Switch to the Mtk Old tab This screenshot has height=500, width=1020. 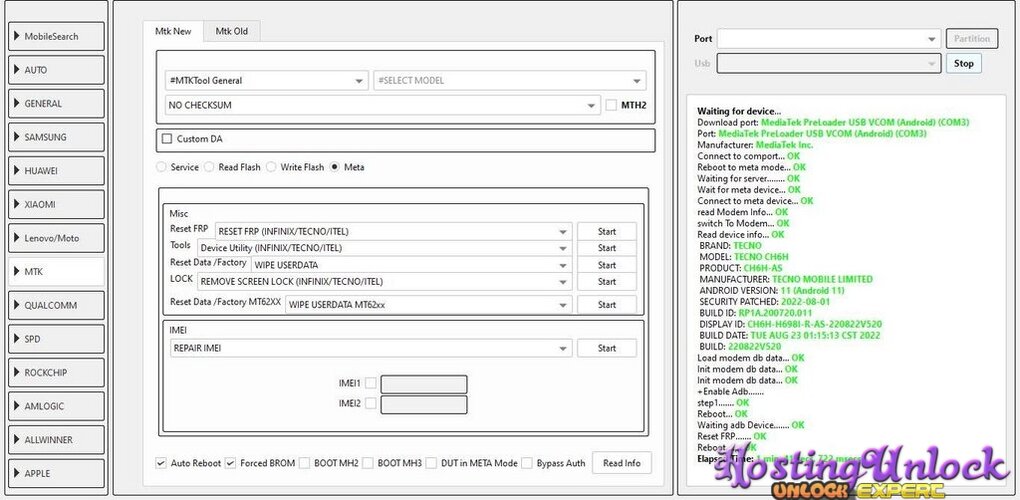tap(232, 31)
